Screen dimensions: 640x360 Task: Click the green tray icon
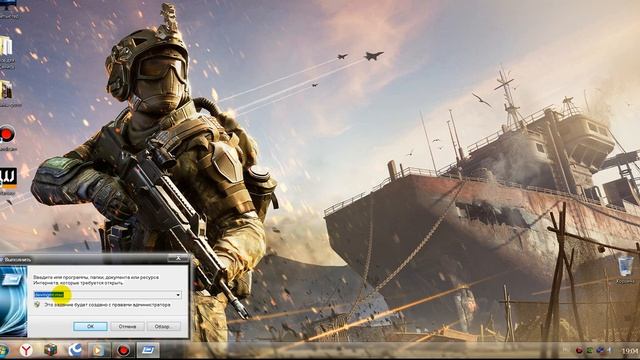click(589, 351)
